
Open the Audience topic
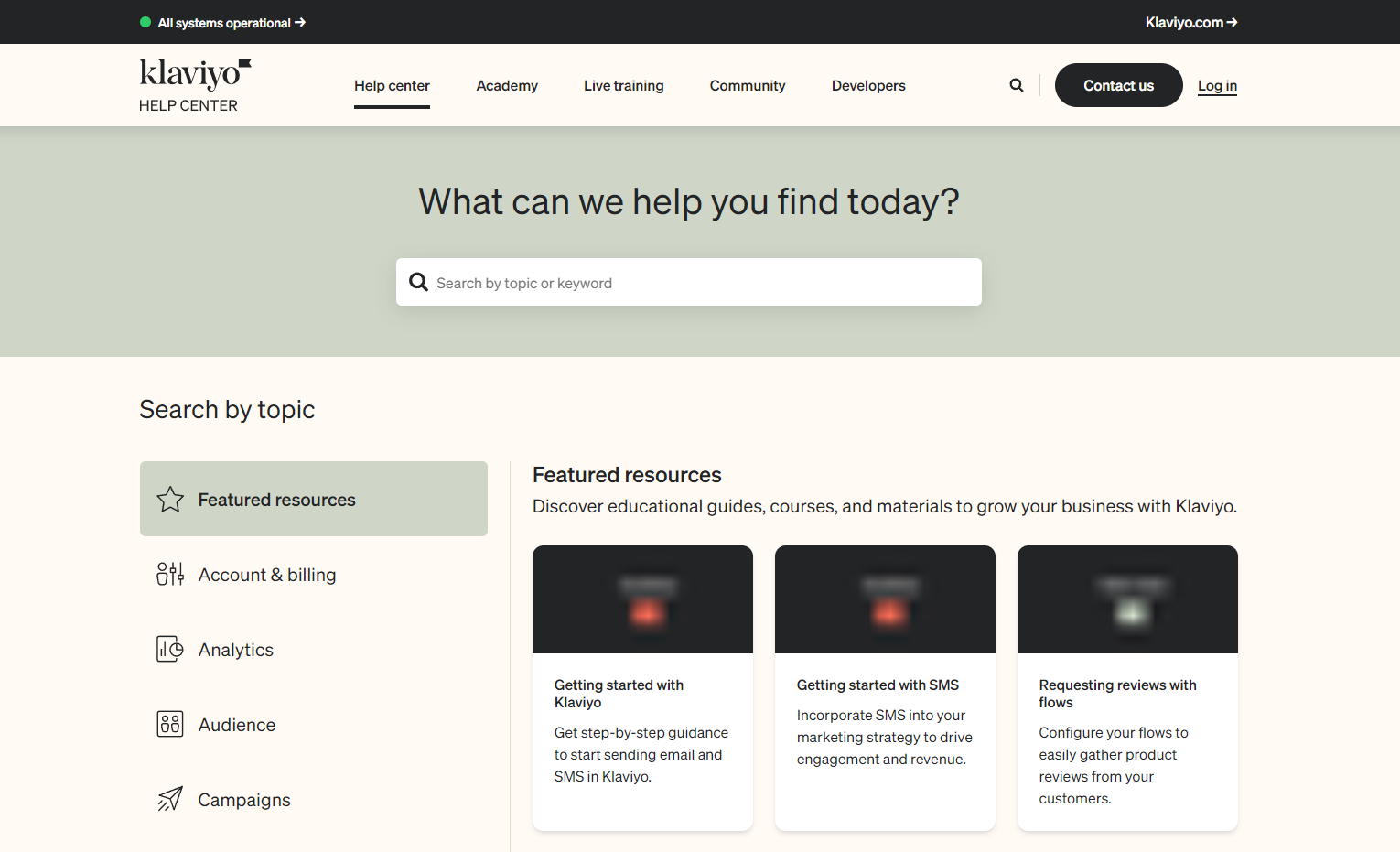coord(314,724)
